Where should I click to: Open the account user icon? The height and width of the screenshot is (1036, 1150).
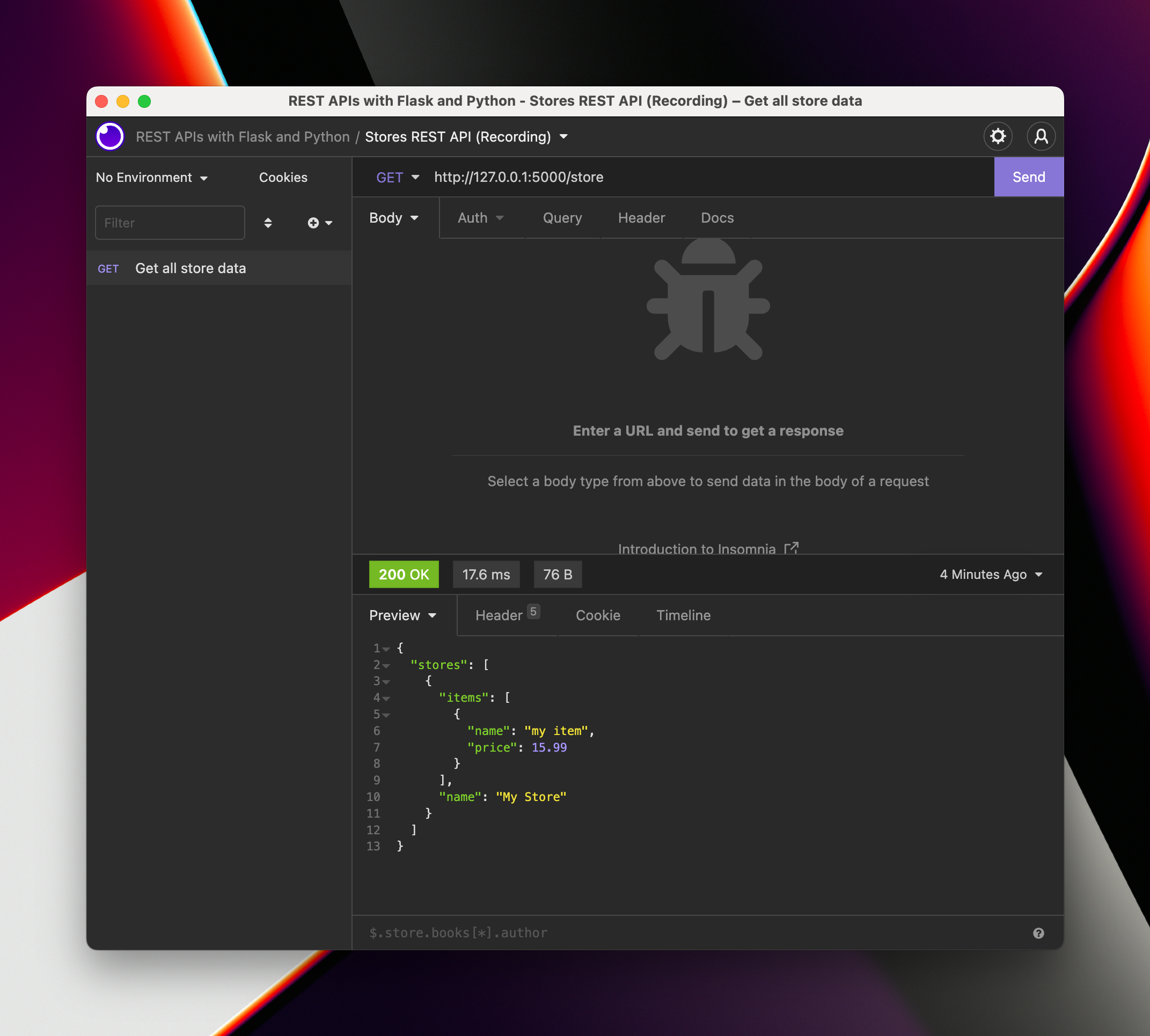[1041, 137]
